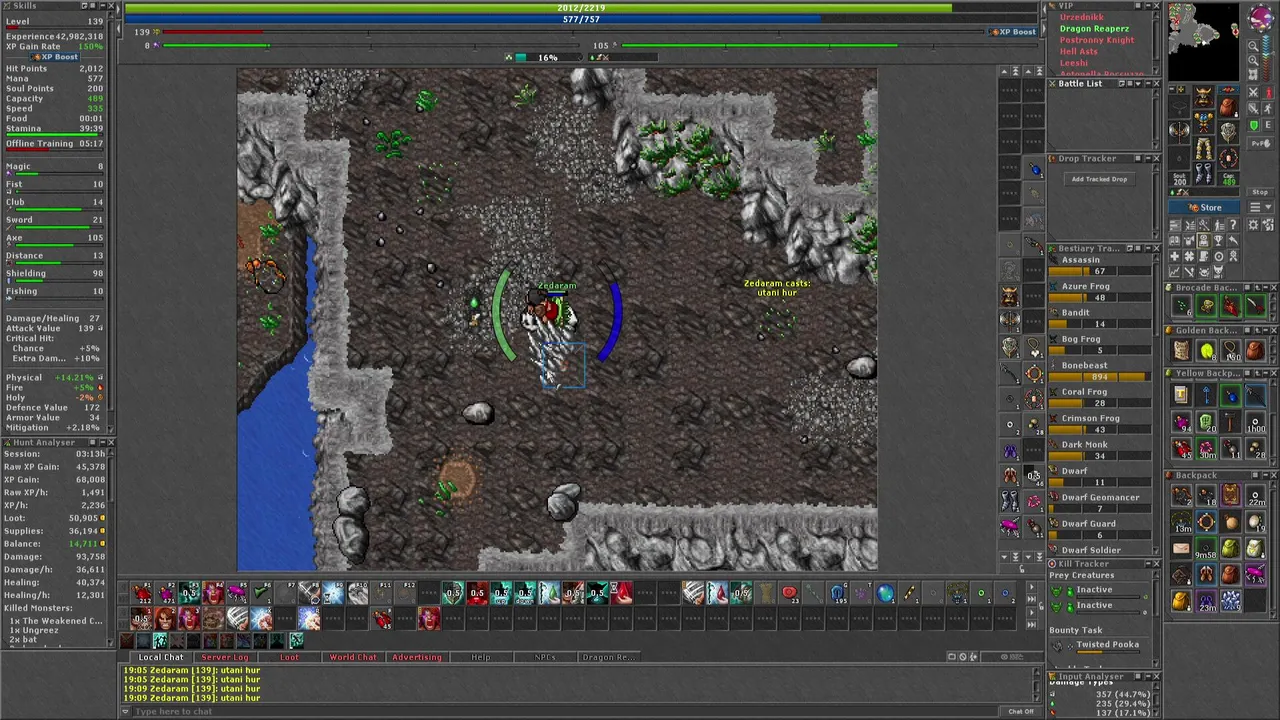Open the Advertising chat tab
Viewport: 1280px width, 720px height.
pyautogui.click(x=416, y=657)
